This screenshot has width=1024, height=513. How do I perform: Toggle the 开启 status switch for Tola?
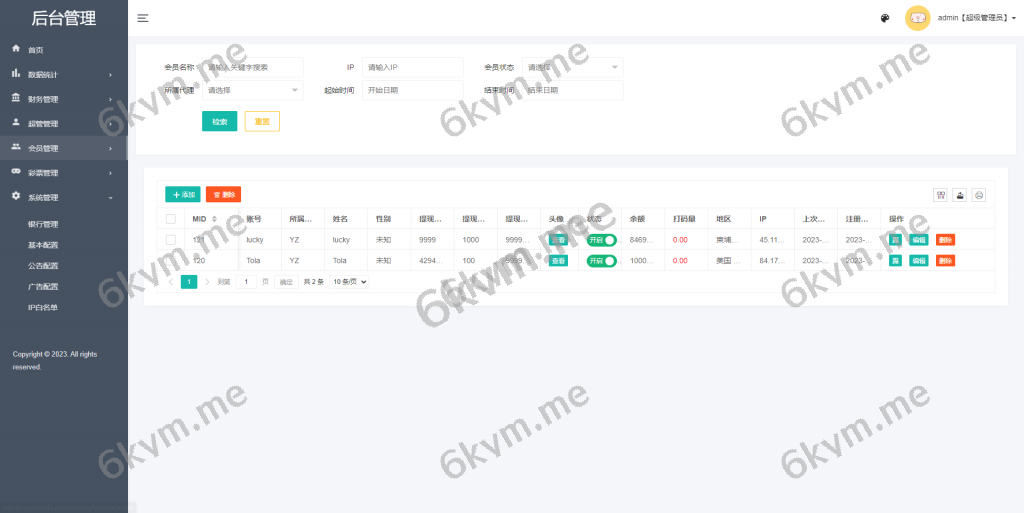coord(601,261)
